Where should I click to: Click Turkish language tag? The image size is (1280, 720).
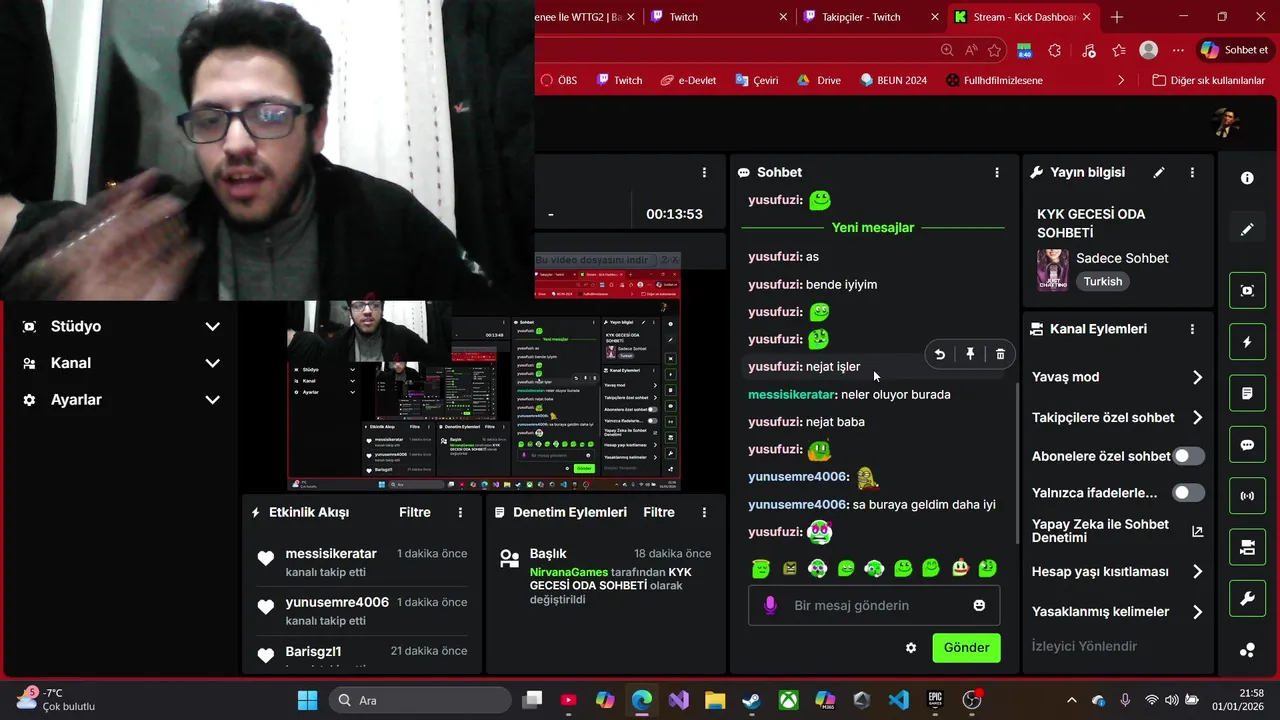point(1103,282)
